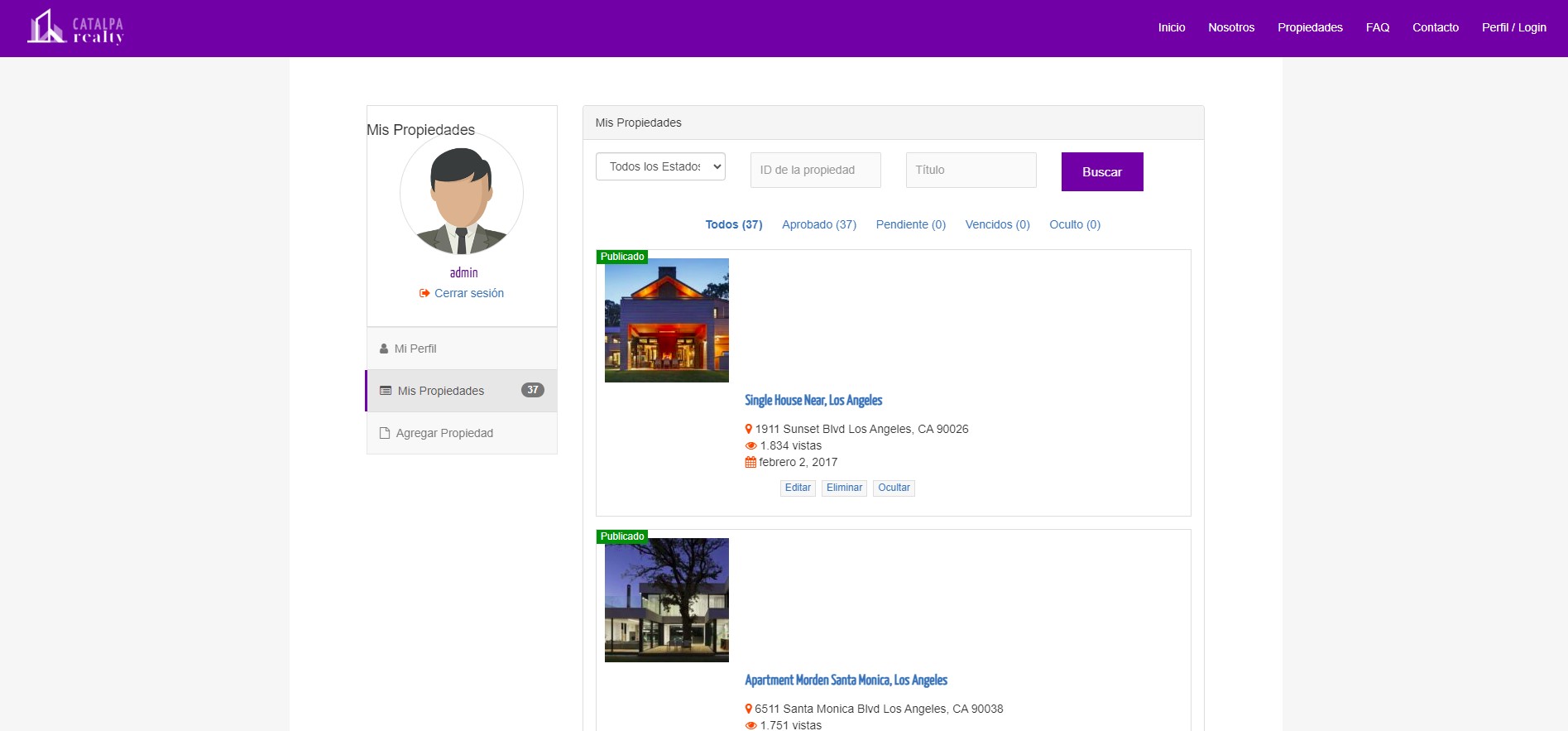Click the Mis Propiedades panel header
Viewport: 1568px width, 731px height.
894,123
